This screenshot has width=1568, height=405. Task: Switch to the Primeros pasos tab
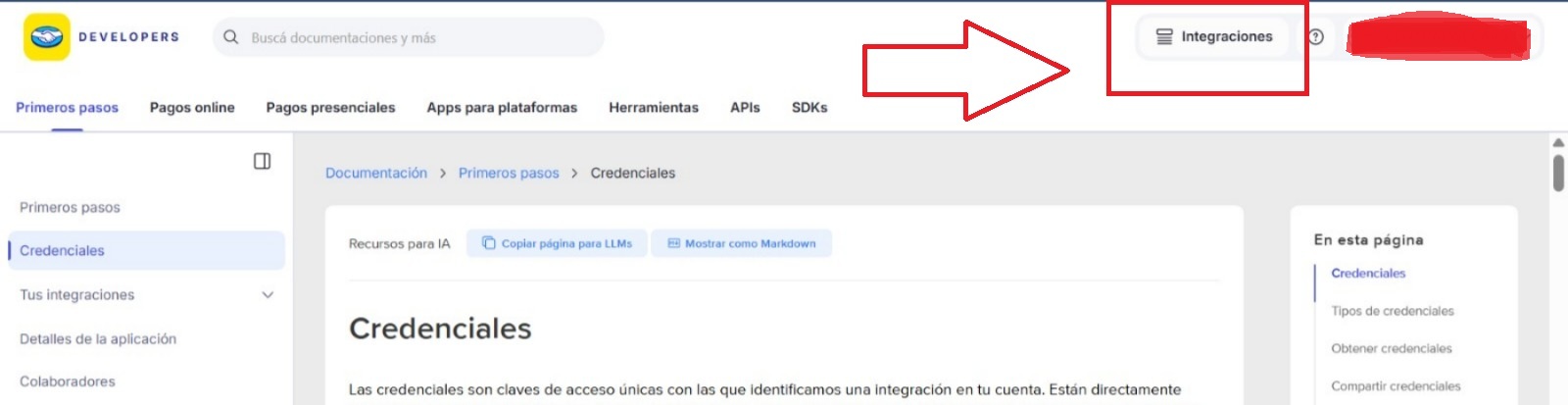point(67,108)
